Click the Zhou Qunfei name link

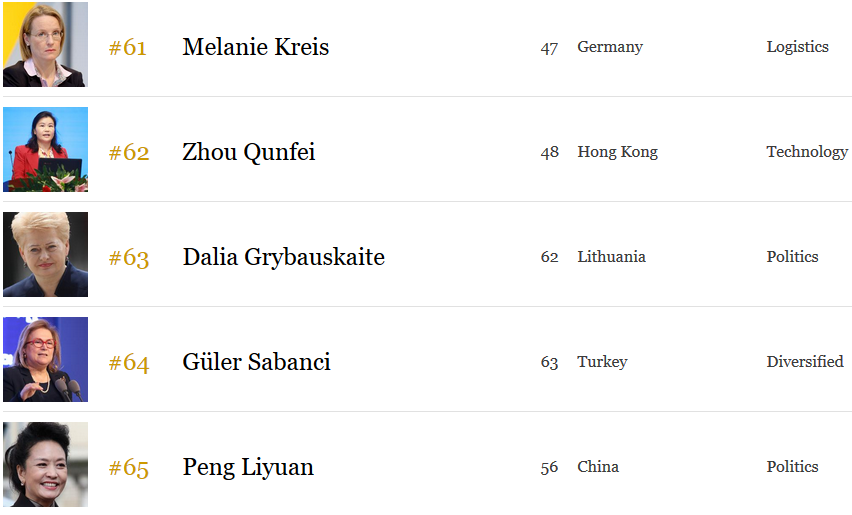click(248, 152)
